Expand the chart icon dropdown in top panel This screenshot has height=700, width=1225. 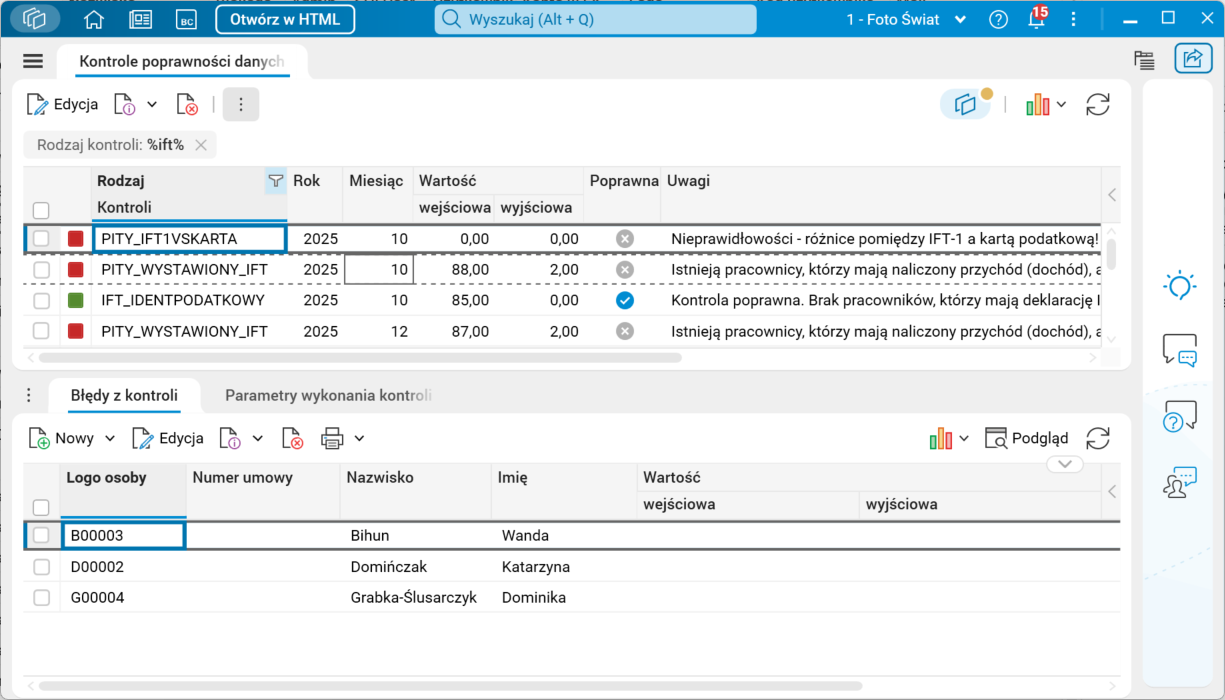click(1061, 105)
